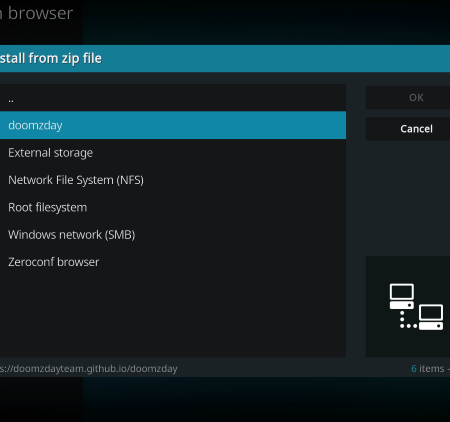
Task: Open External storage
Action: click(x=173, y=153)
